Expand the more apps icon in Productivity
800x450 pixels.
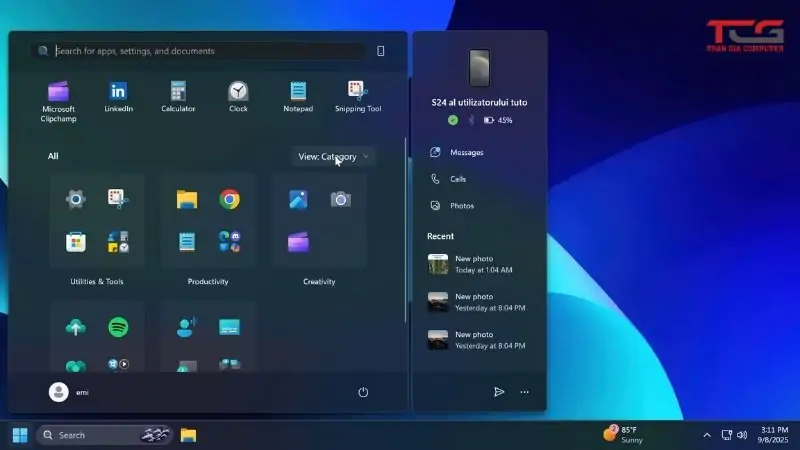[230, 242]
